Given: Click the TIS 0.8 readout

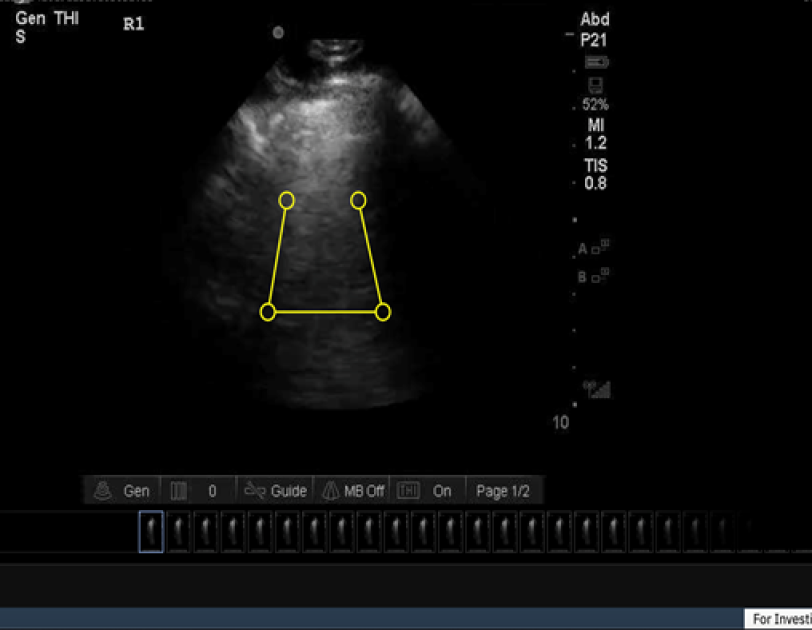Looking at the screenshot, I should tap(596, 174).
